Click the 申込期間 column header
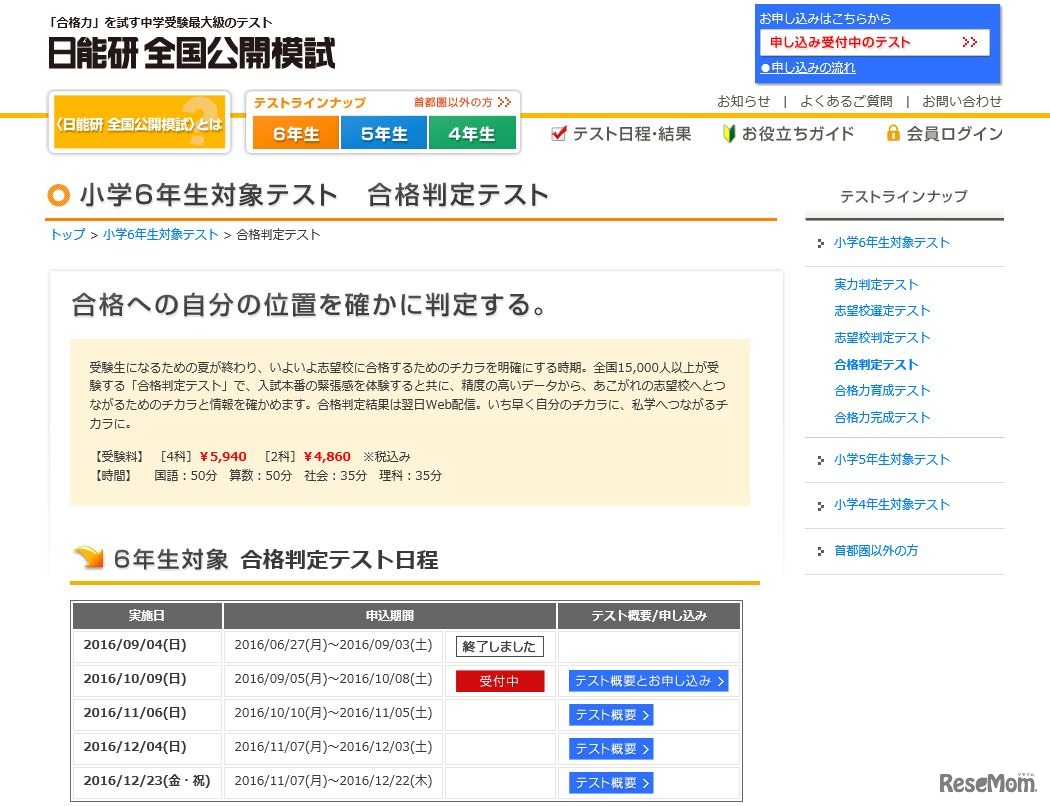1050x806 pixels. click(x=390, y=616)
